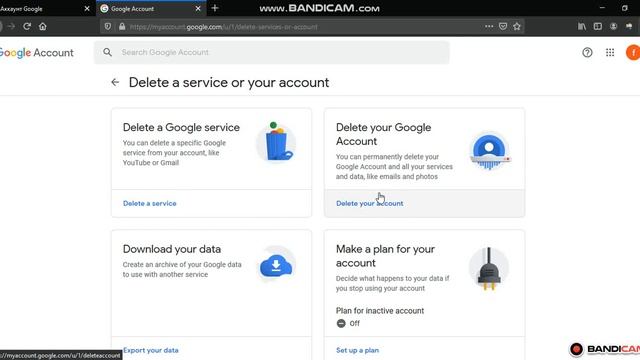Restore down the browser window
The height and width of the screenshot is (360, 640).
(624, 8)
